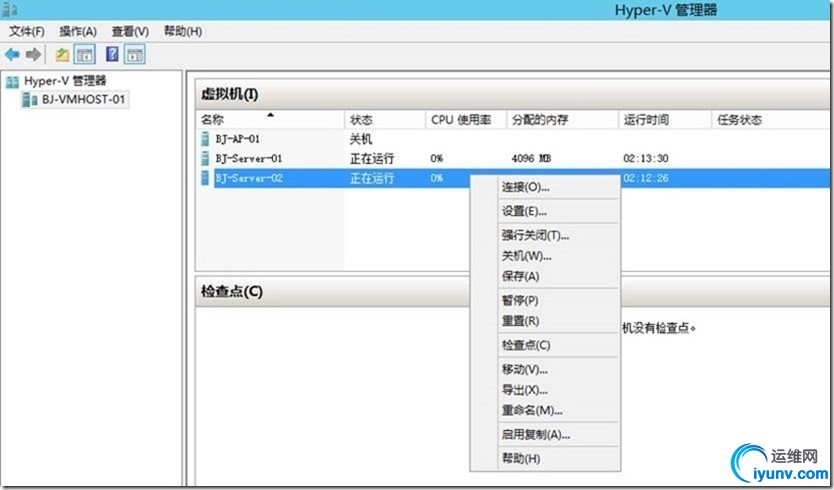Open the 查看(V) menu
Screen dimensions: 834x490
[x=130, y=31]
